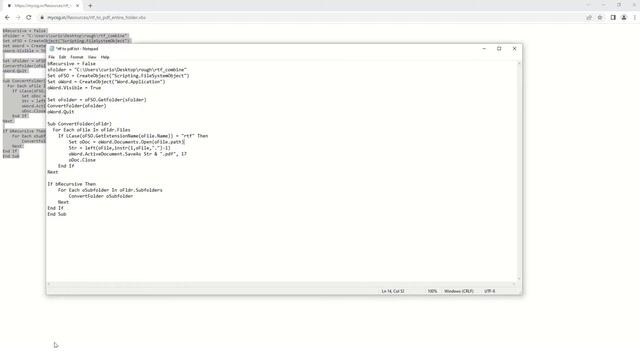Image resolution: width=640 pixels, height=360 pixels.
Task: Click 'ConvertFolder oSubfolder' line in Notepad
Action: (101, 196)
